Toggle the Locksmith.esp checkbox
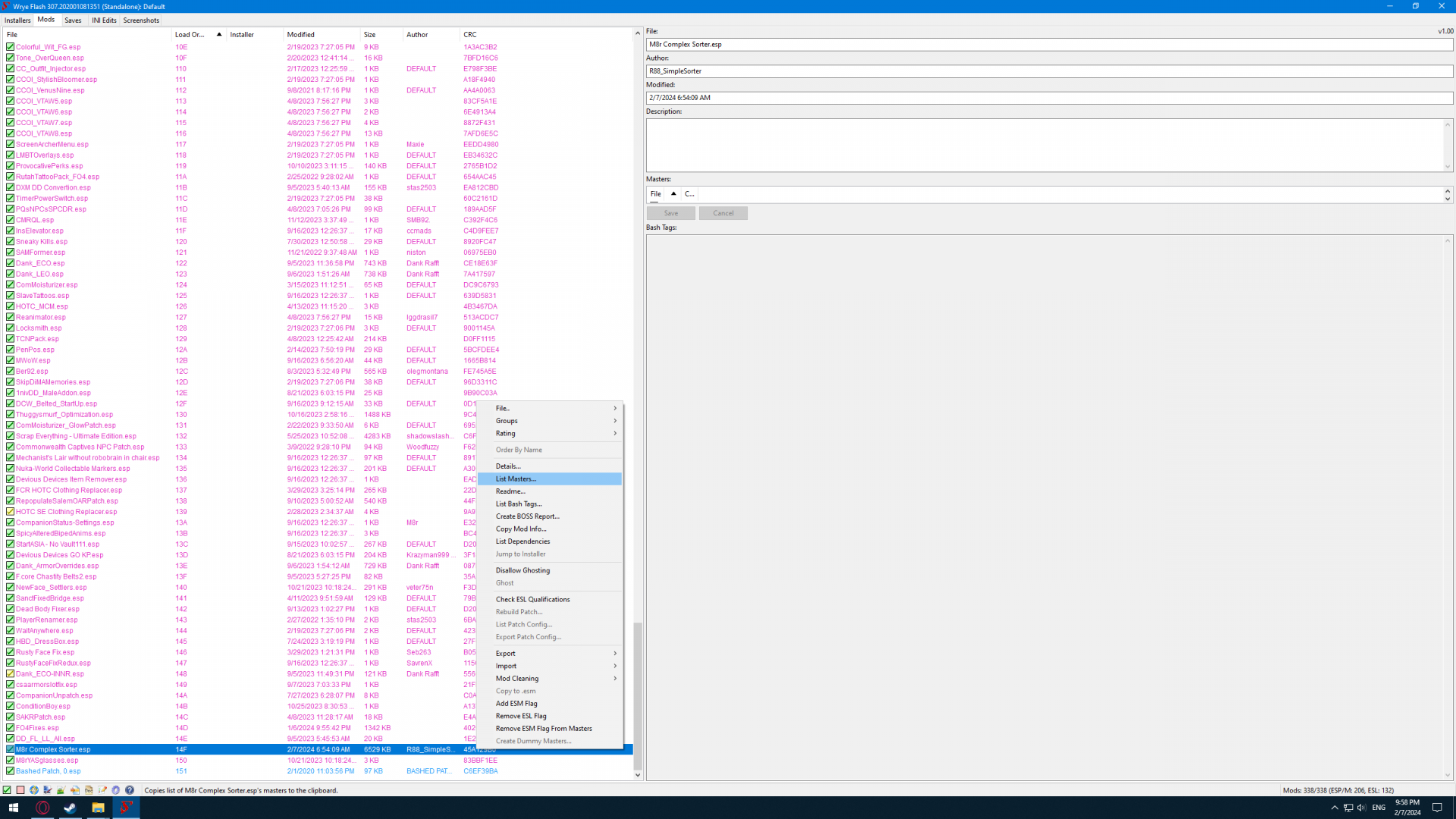Viewport: 1456px width, 819px height. pos(10,328)
